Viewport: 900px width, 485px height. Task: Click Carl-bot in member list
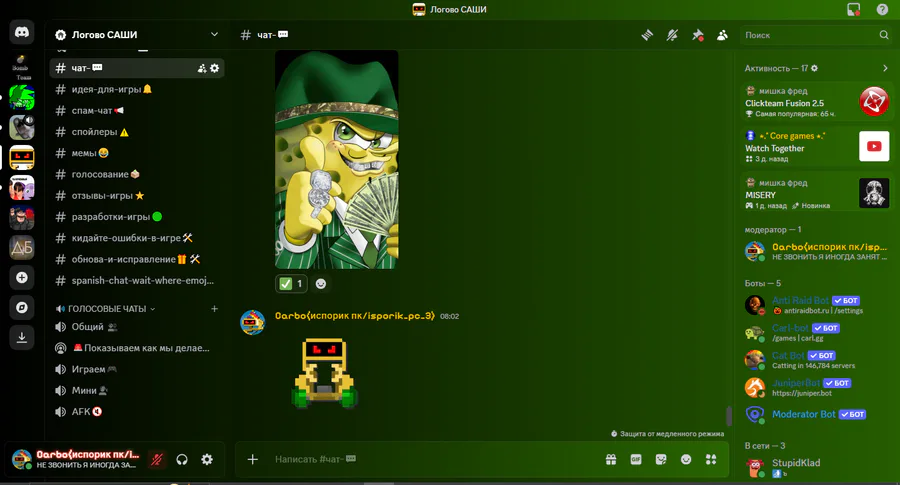coord(817,332)
